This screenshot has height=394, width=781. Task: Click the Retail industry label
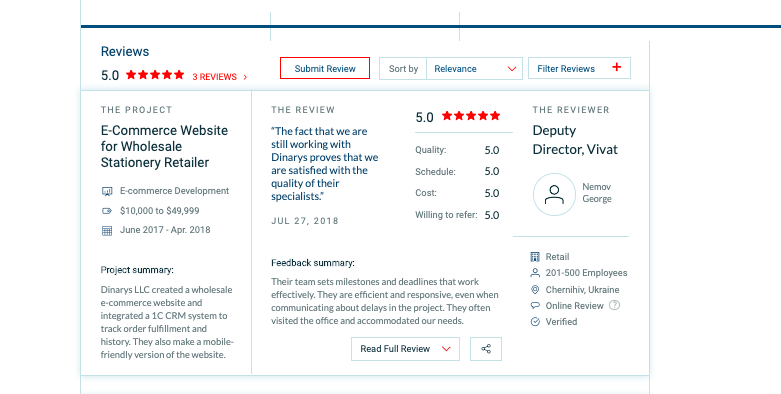[557, 257]
